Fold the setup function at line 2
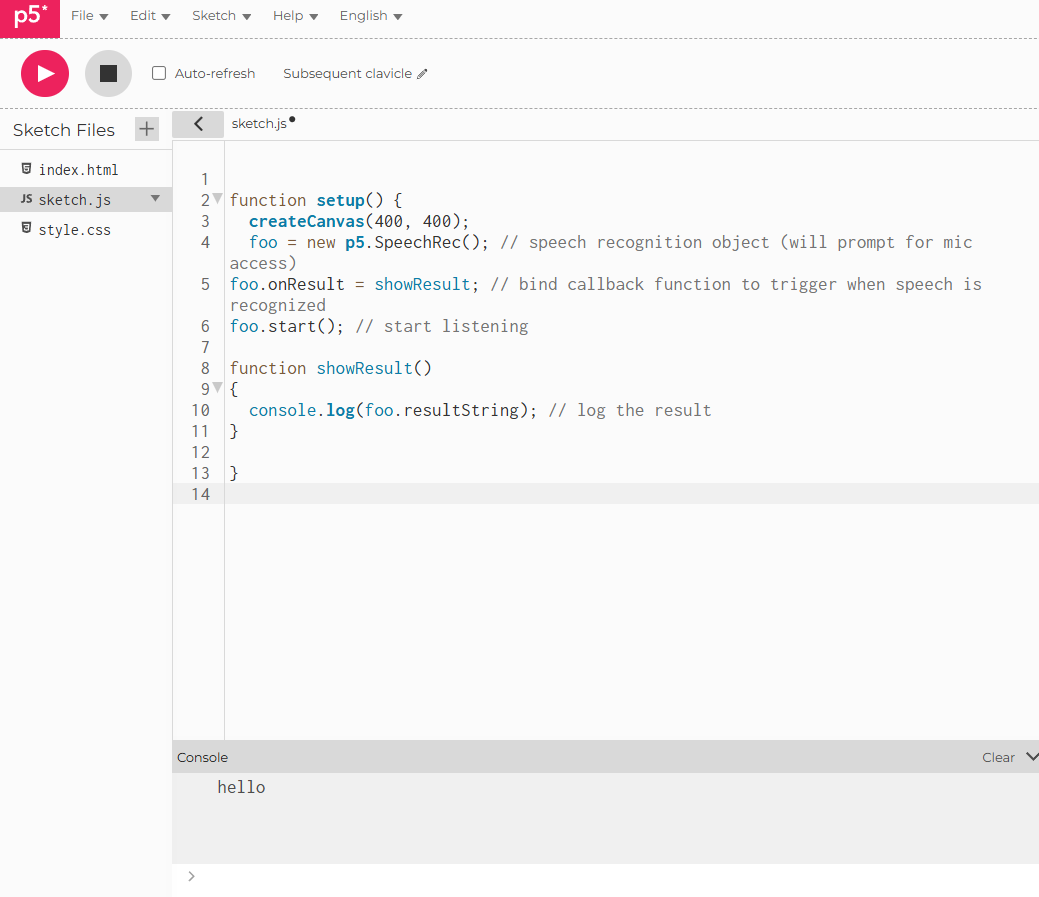Viewport: 1039px width, 897px height. pos(217,199)
